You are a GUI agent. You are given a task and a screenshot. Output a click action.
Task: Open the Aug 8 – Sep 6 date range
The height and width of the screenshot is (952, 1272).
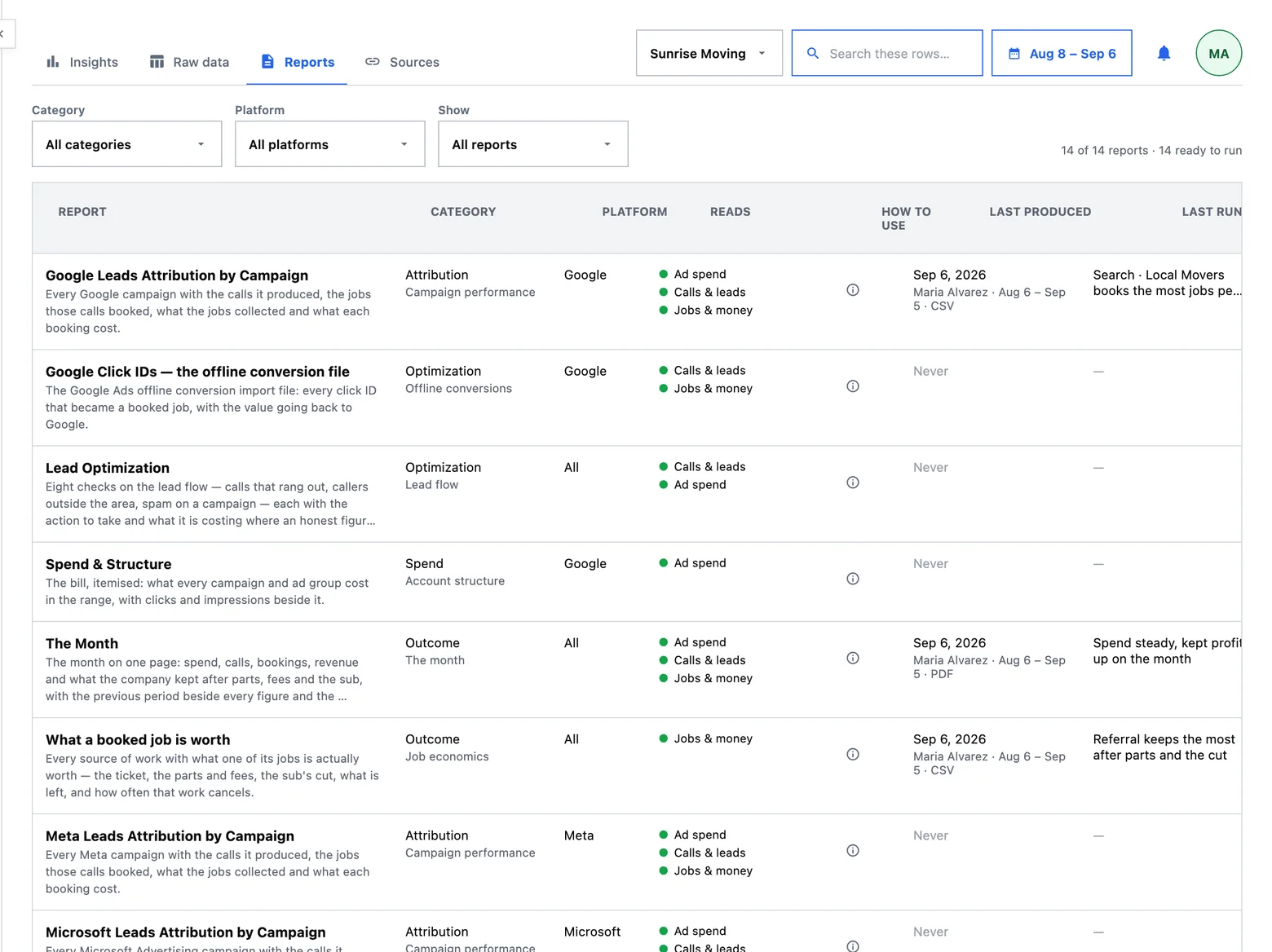[x=1062, y=53]
